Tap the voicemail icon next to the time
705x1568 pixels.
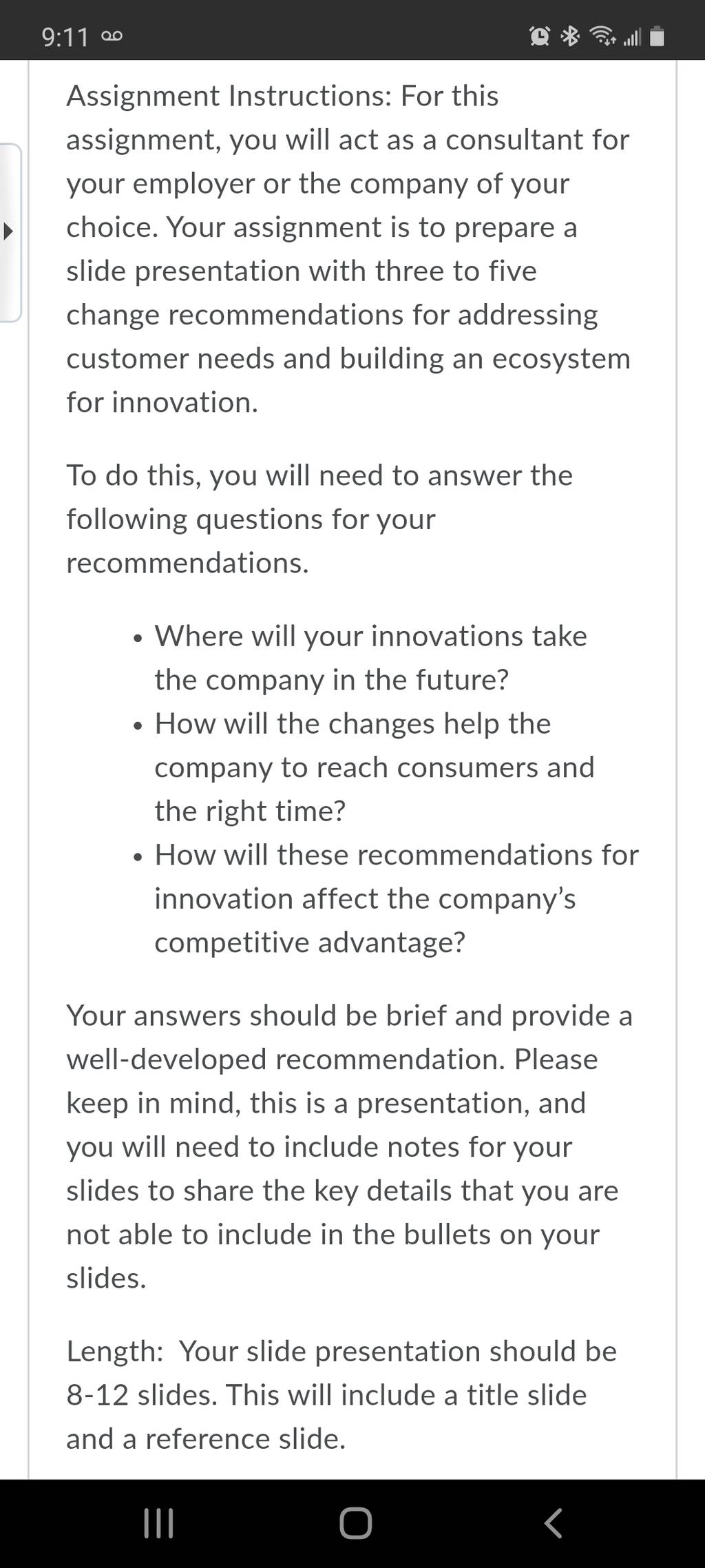click(112, 37)
